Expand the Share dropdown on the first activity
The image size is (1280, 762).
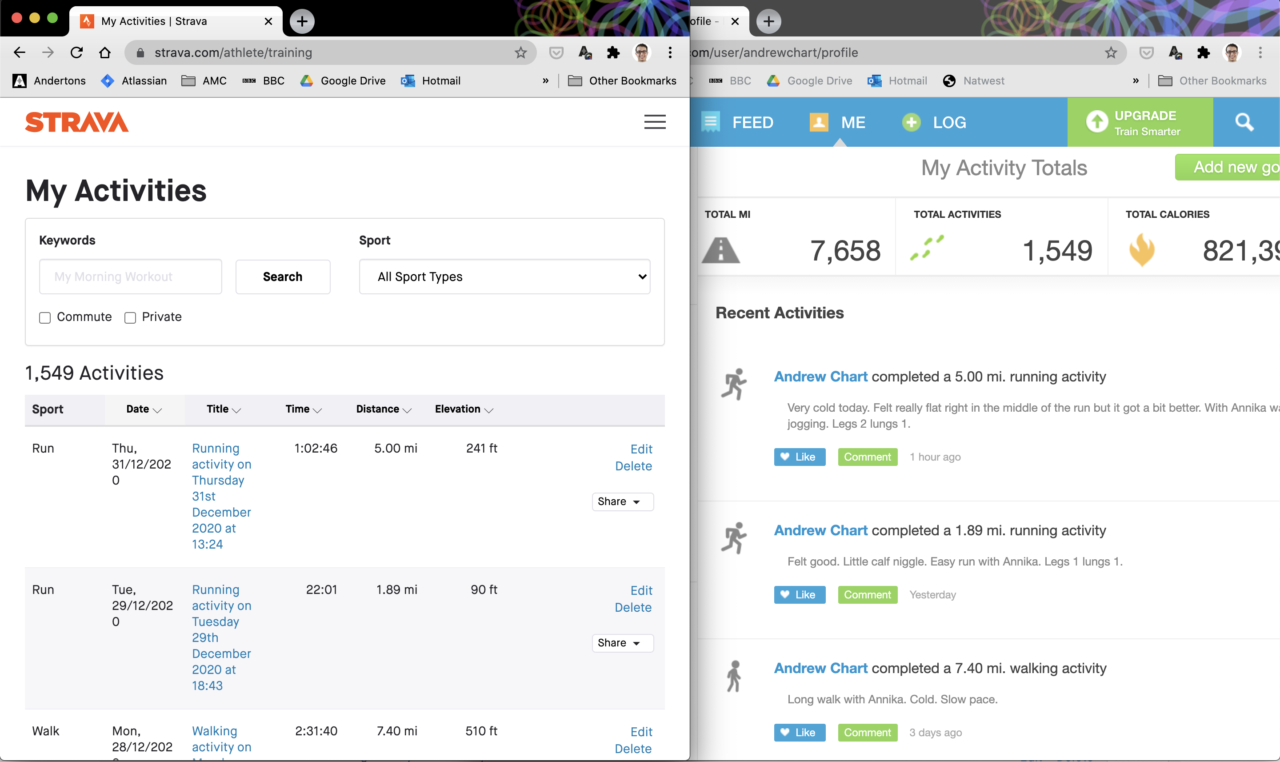tap(622, 501)
